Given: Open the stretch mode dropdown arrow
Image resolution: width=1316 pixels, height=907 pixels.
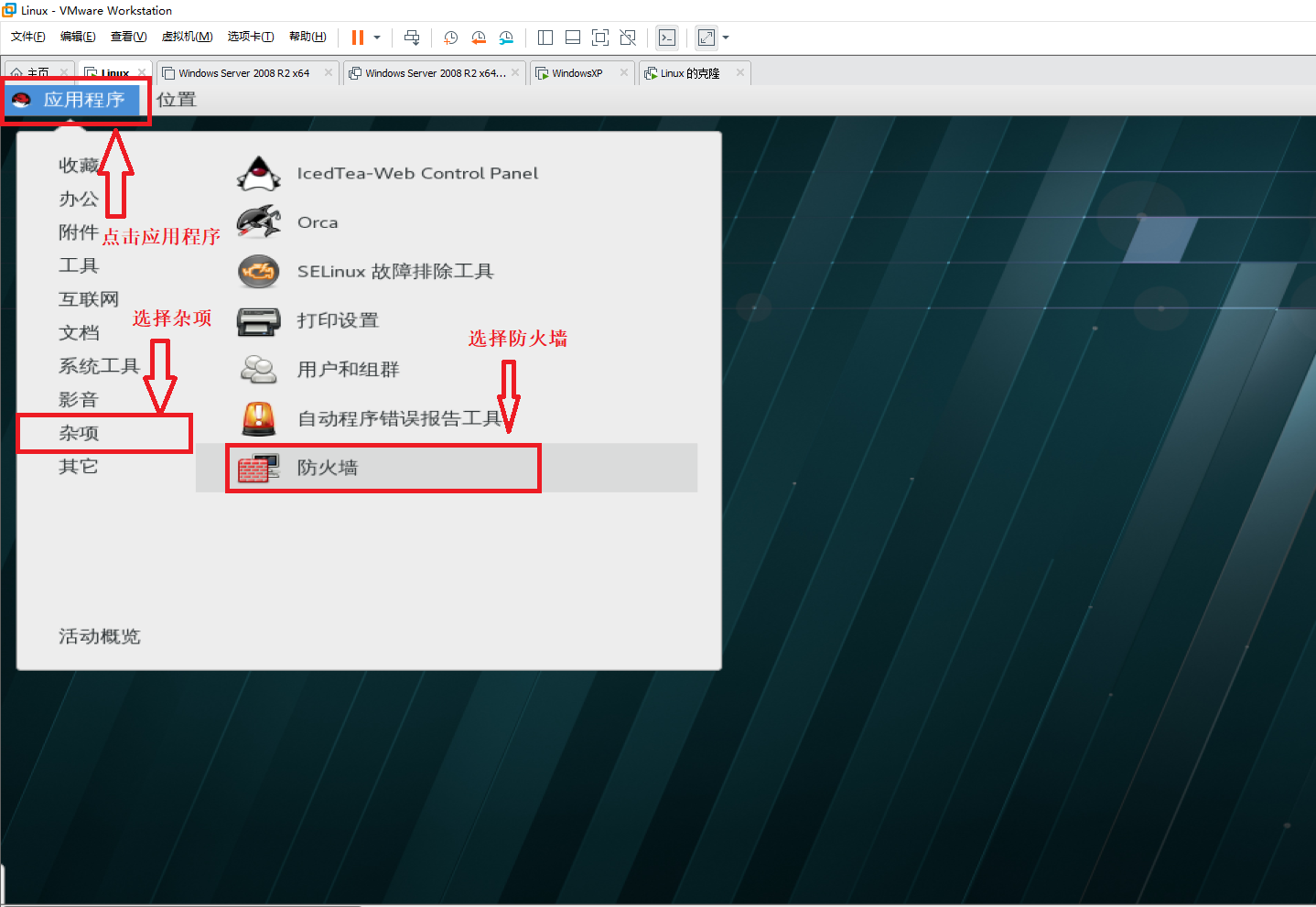Looking at the screenshot, I should (x=725, y=38).
